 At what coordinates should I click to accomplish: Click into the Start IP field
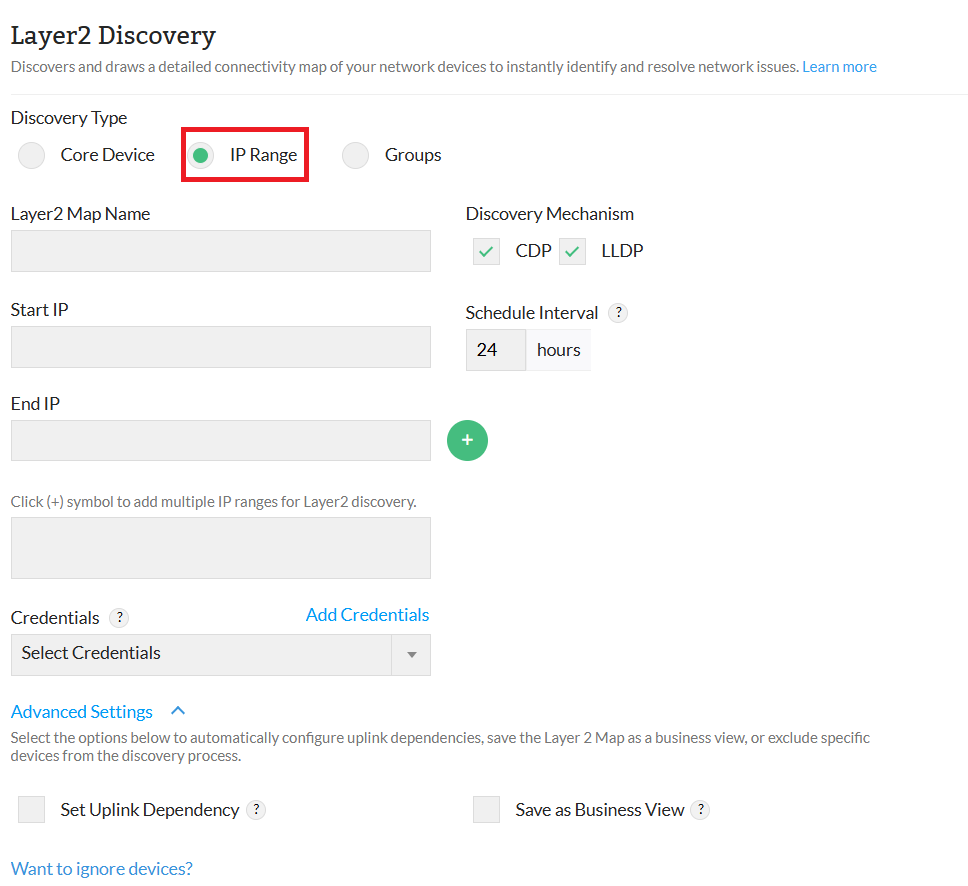(x=220, y=347)
